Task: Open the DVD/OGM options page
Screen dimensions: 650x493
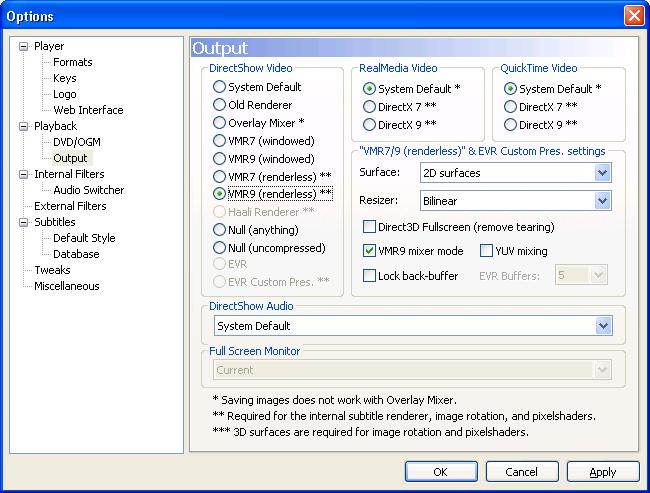Action: 77,142
